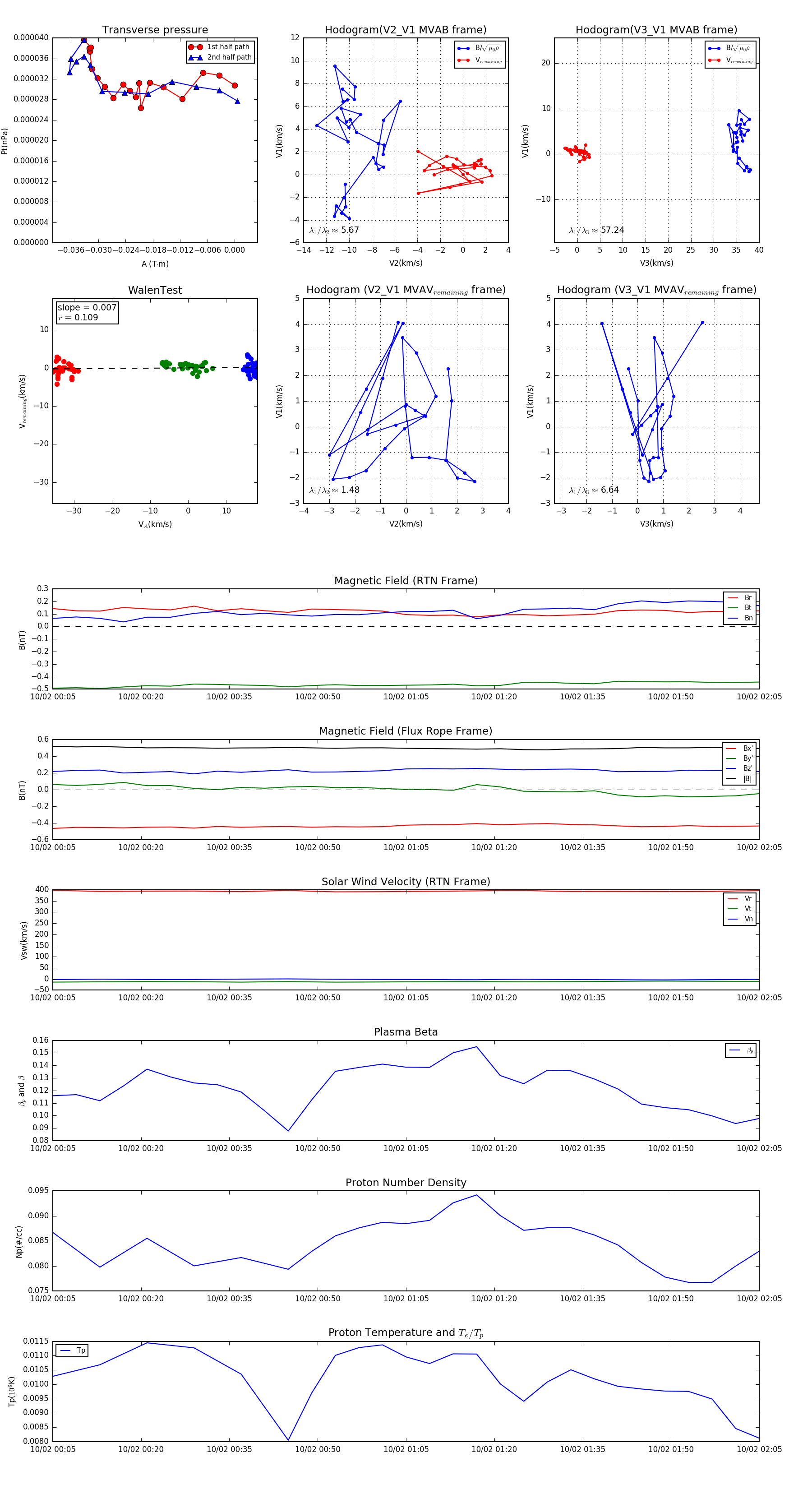This screenshot has height=1489, width=812.
Task: Click the λ1/λ3 ≈ 57.24 annotation
Action: point(596,230)
